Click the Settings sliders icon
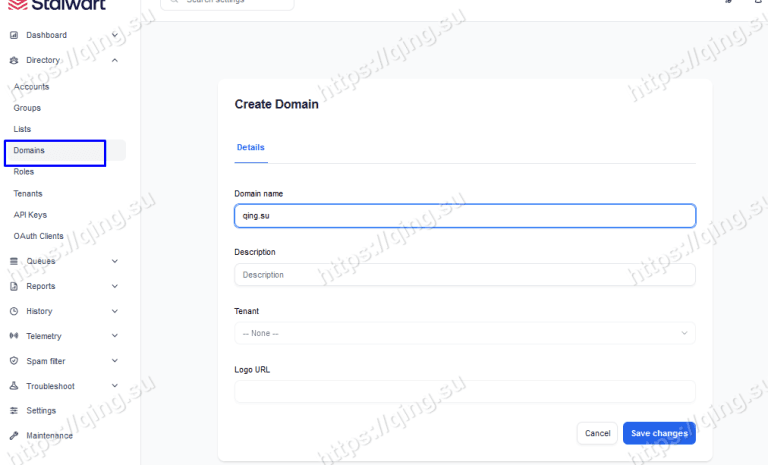 14,411
